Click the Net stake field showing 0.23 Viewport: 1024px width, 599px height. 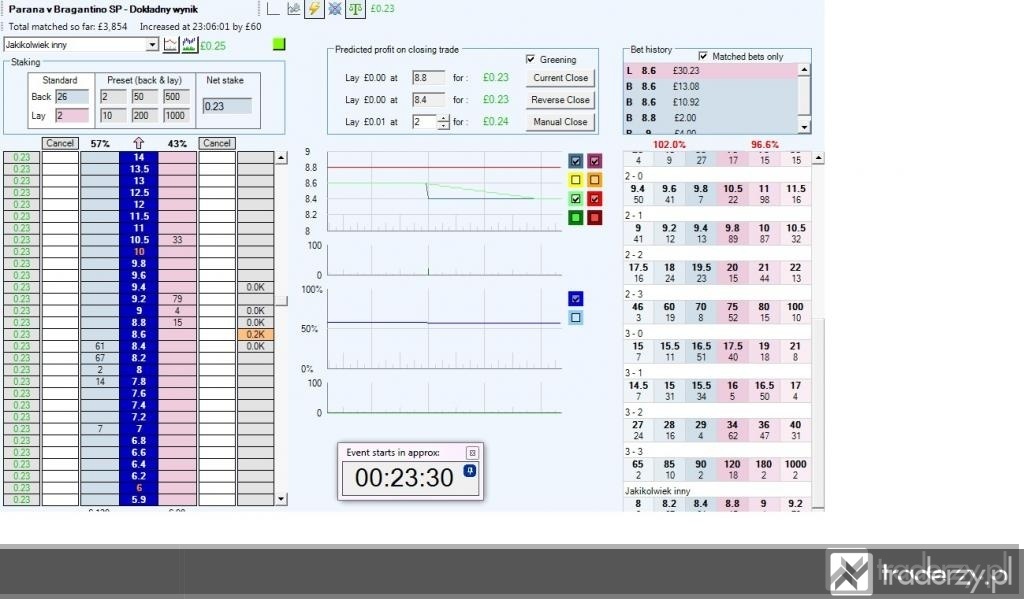[227, 106]
